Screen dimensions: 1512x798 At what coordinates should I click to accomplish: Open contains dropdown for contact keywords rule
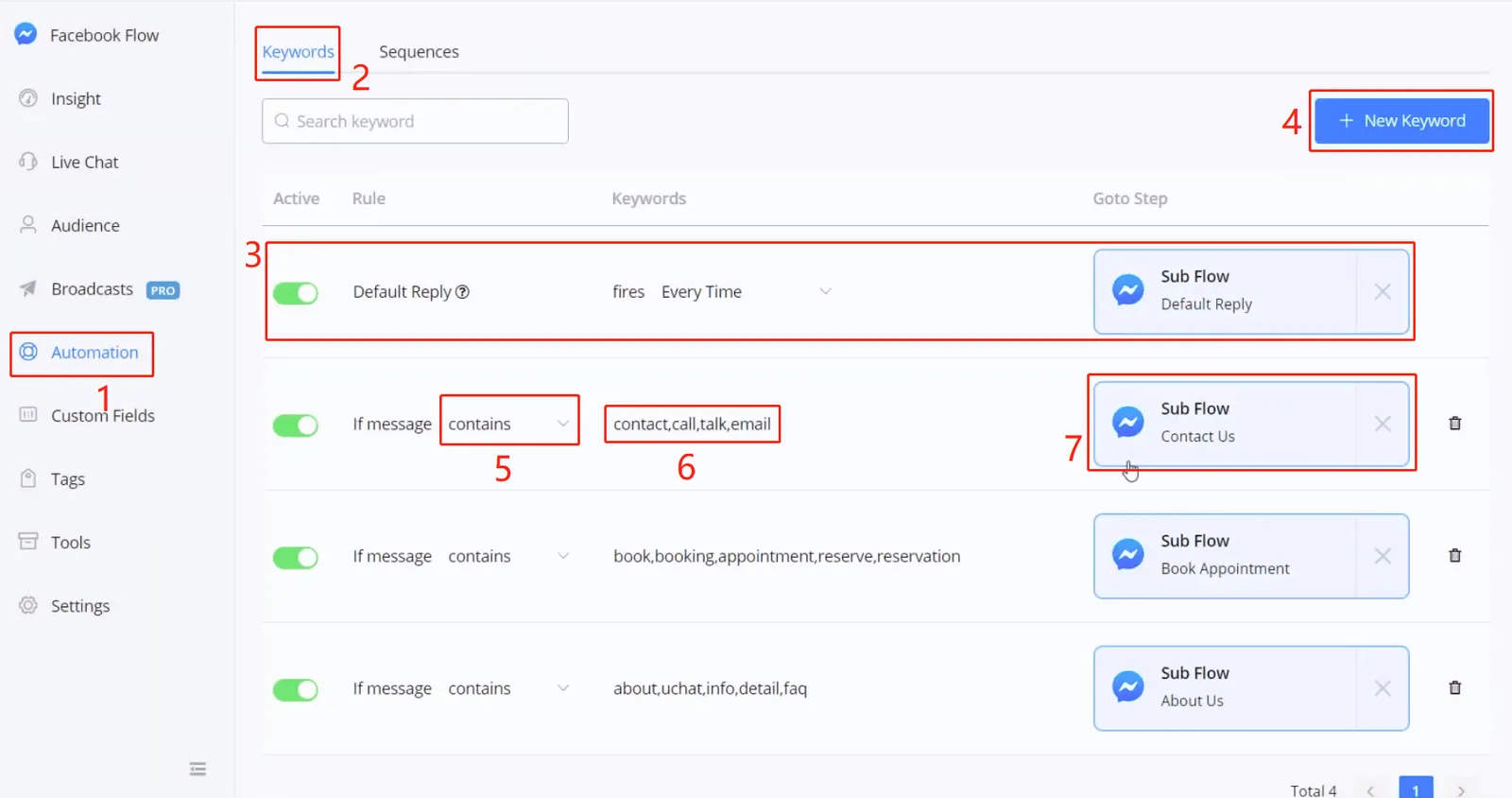pos(509,424)
